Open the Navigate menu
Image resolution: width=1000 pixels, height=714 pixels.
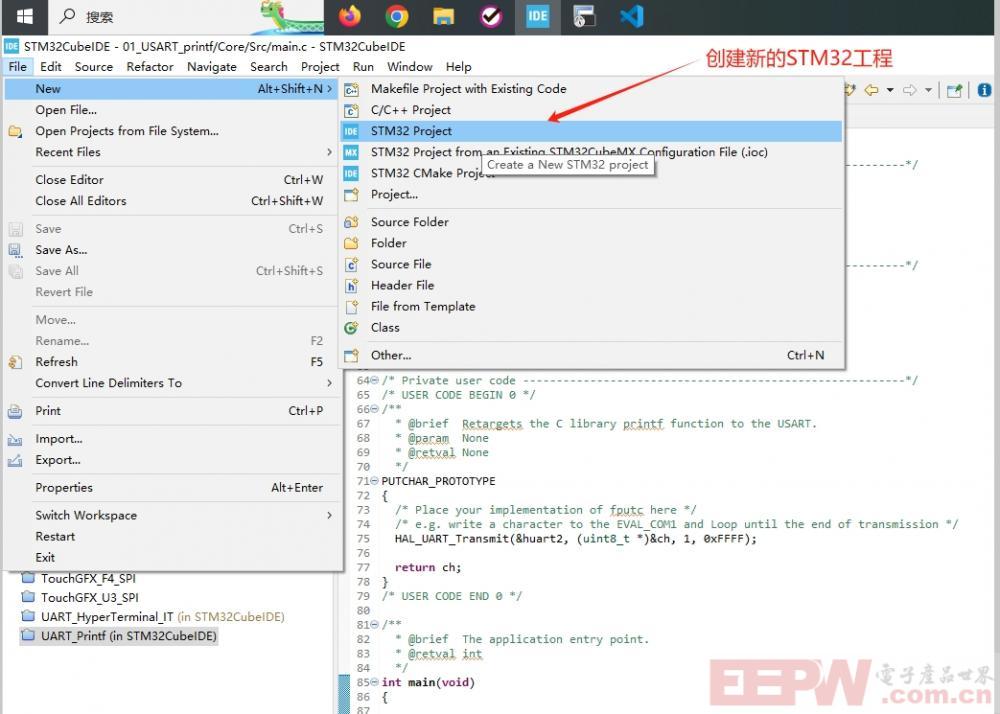tap(212, 66)
